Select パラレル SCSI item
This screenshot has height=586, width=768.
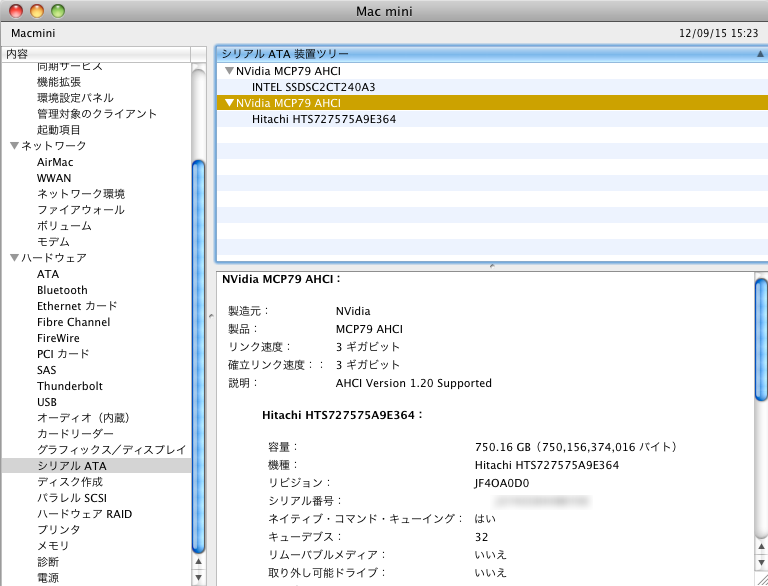click(72, 498)
